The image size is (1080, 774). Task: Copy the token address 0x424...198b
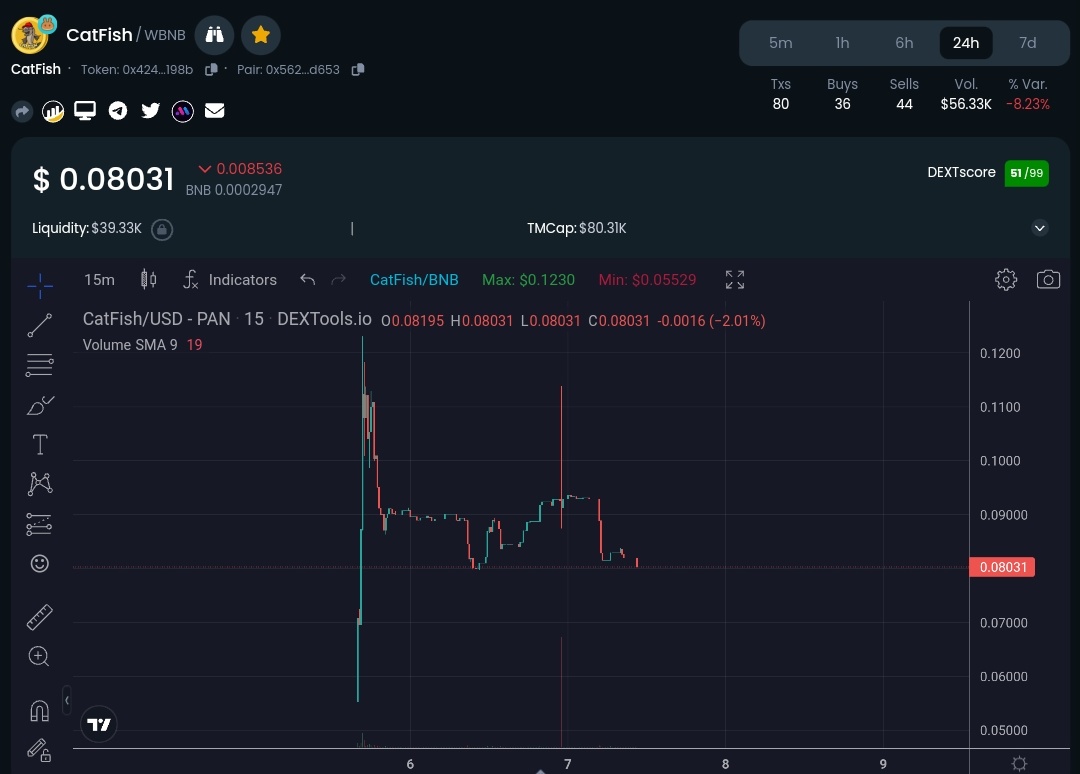tap(211, 70)
